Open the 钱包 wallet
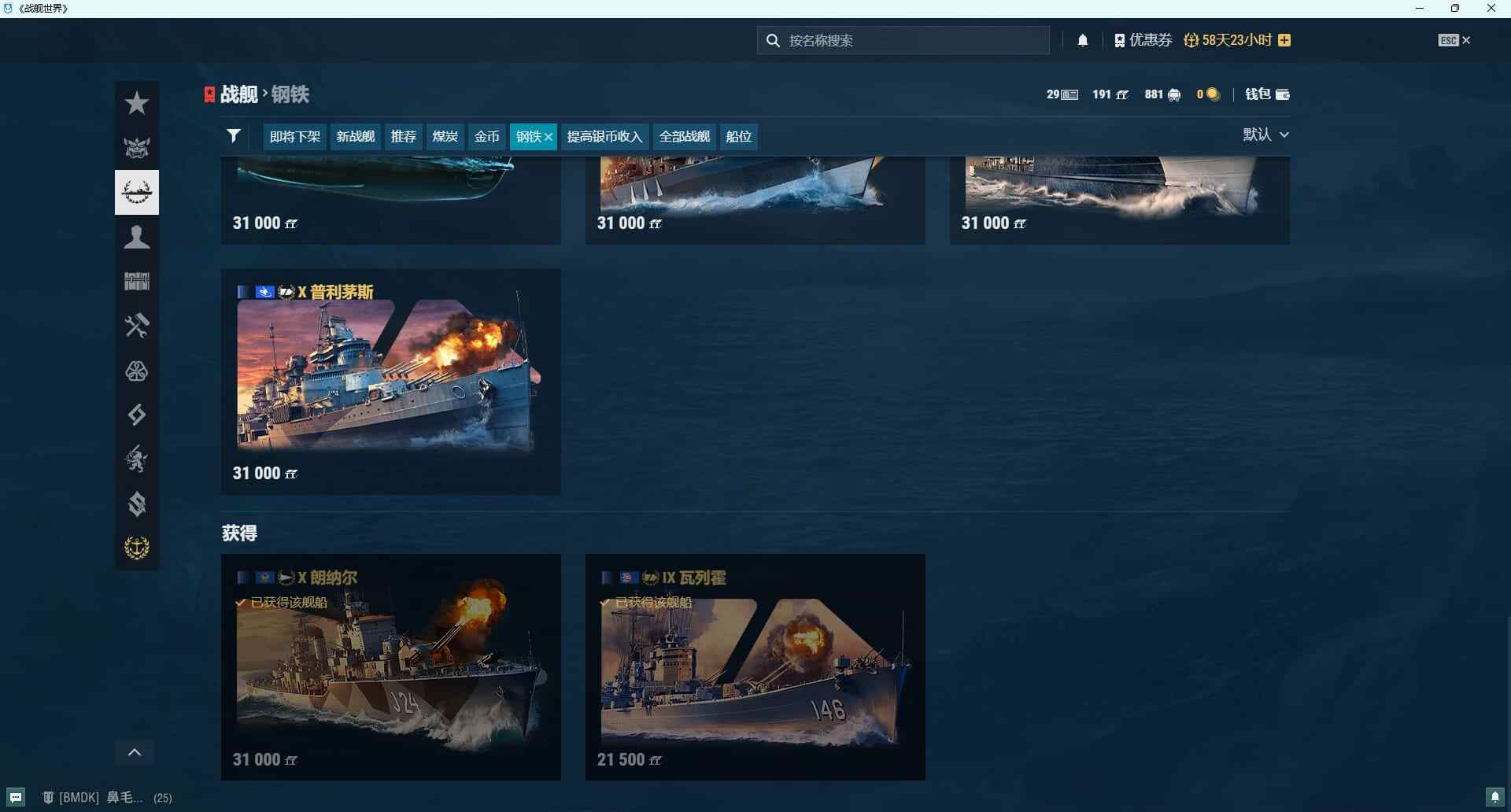 (x=1267, y=94)
